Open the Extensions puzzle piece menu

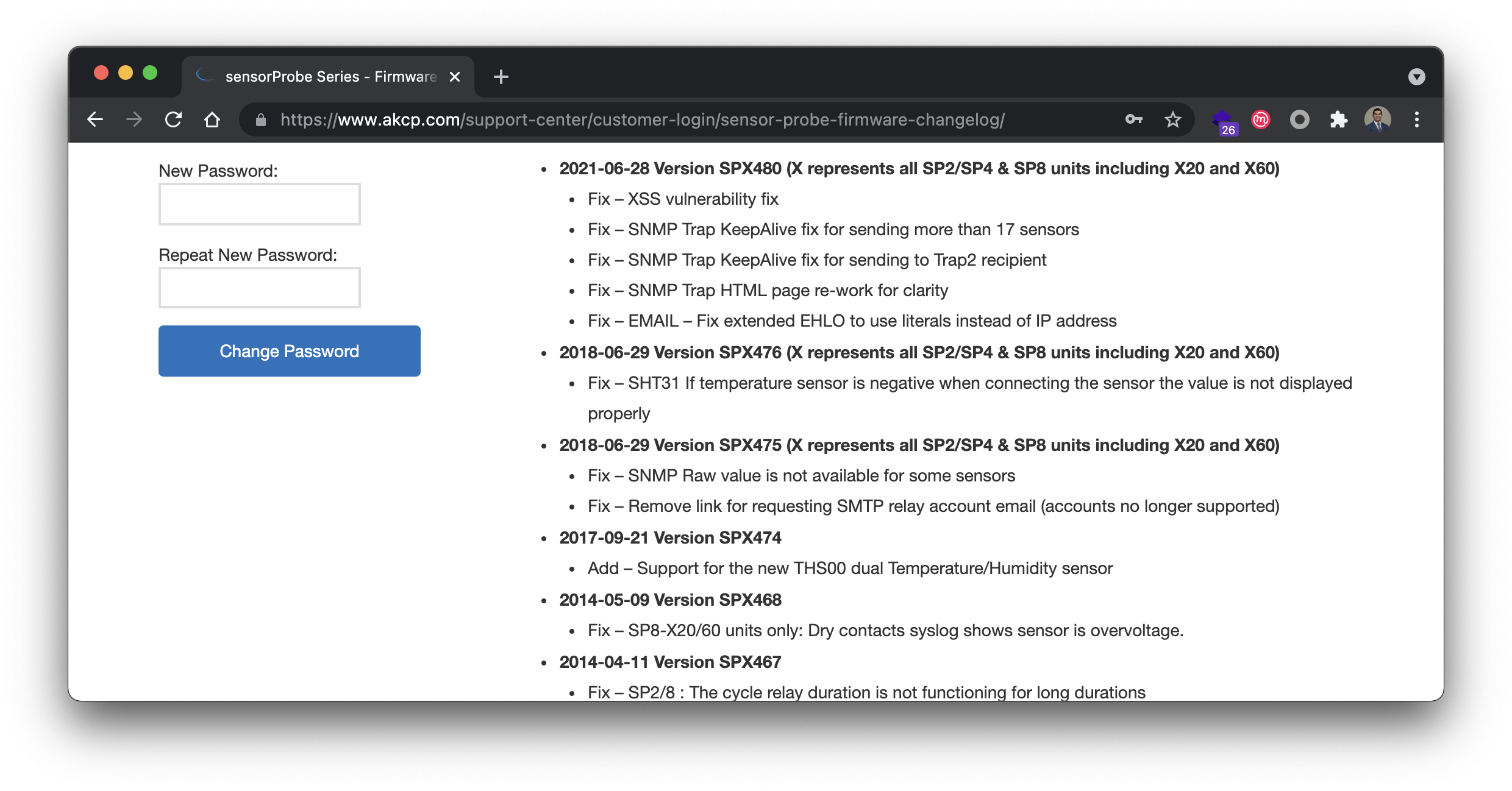1338,119
